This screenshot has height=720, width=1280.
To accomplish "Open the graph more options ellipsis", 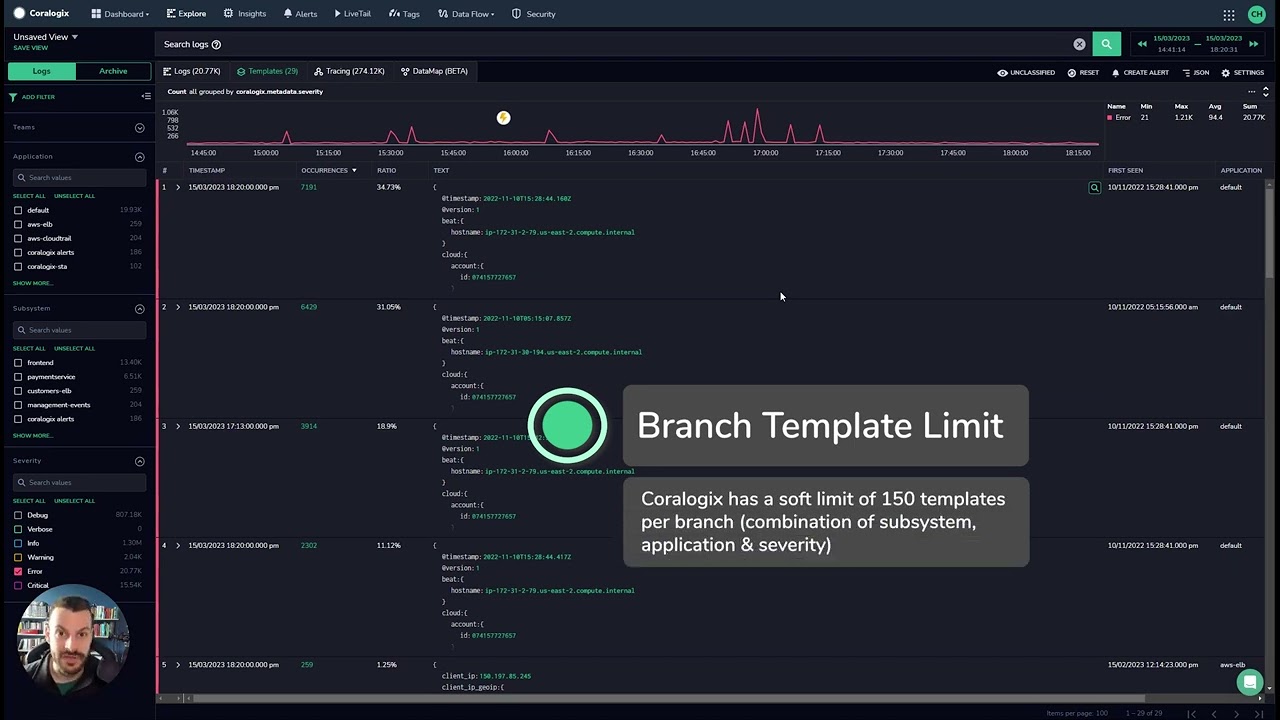I will click(x=1251, y=92).
